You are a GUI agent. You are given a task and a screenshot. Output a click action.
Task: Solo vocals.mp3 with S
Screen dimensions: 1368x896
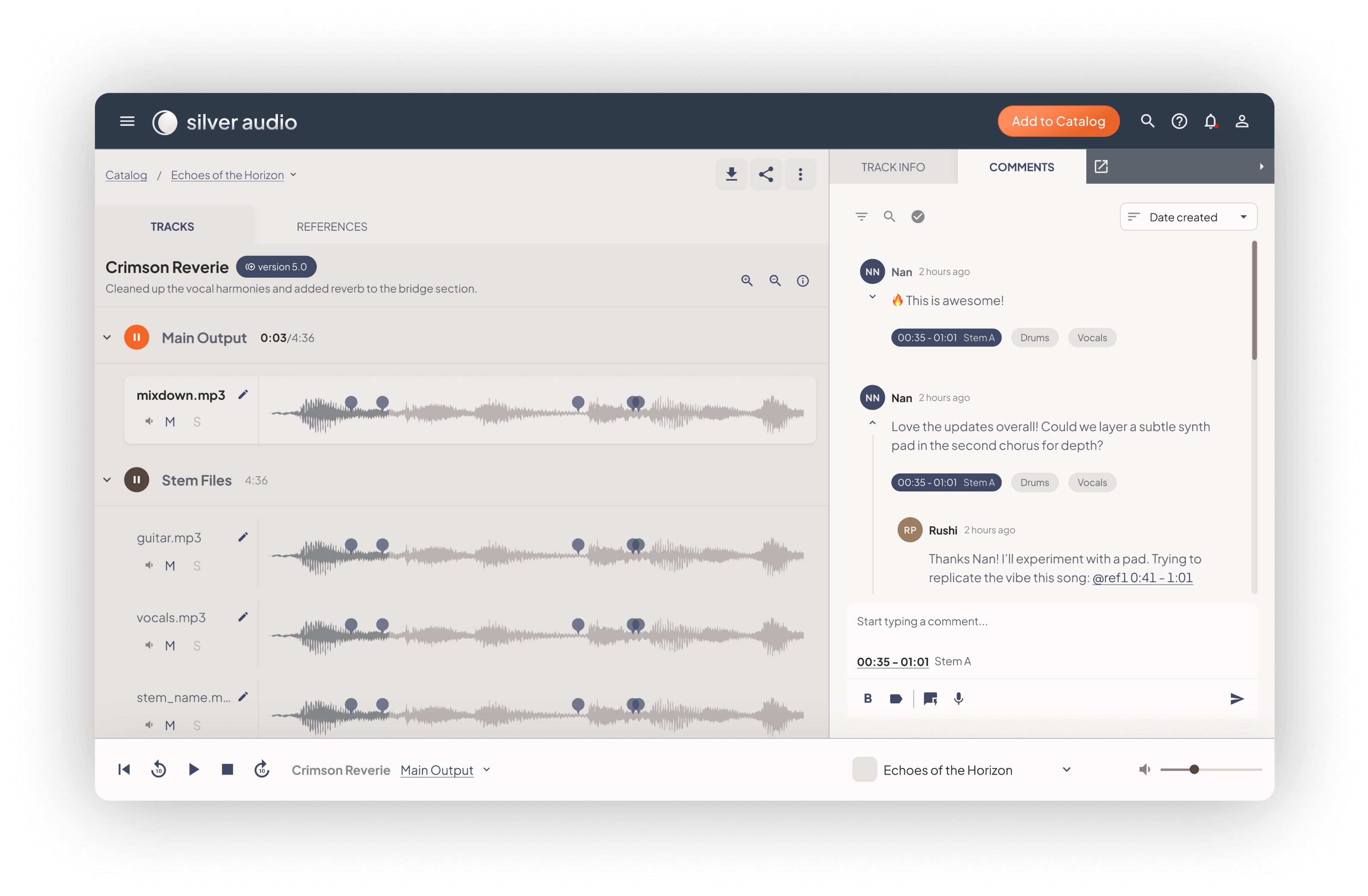click(x=197, y=645)
